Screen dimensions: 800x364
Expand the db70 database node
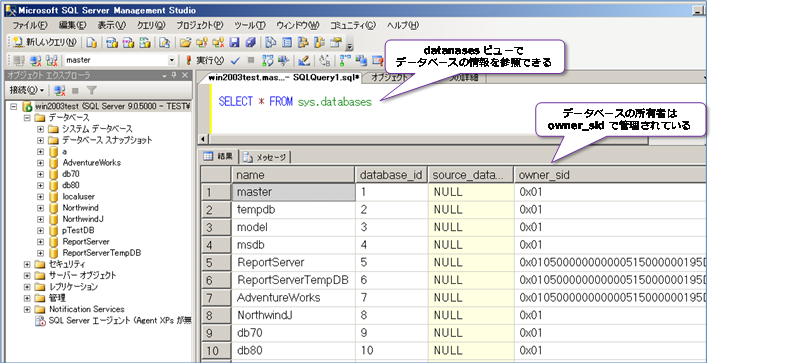click(x=40, y=174)
